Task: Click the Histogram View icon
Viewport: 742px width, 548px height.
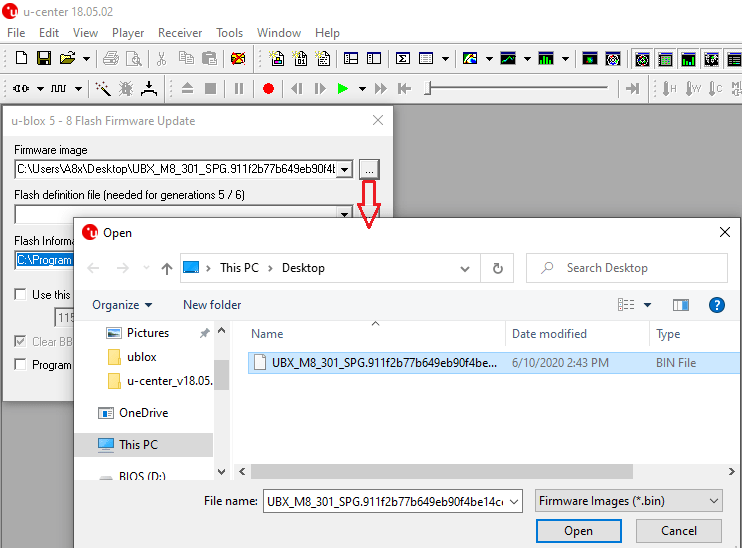Action: click(546, 59)
